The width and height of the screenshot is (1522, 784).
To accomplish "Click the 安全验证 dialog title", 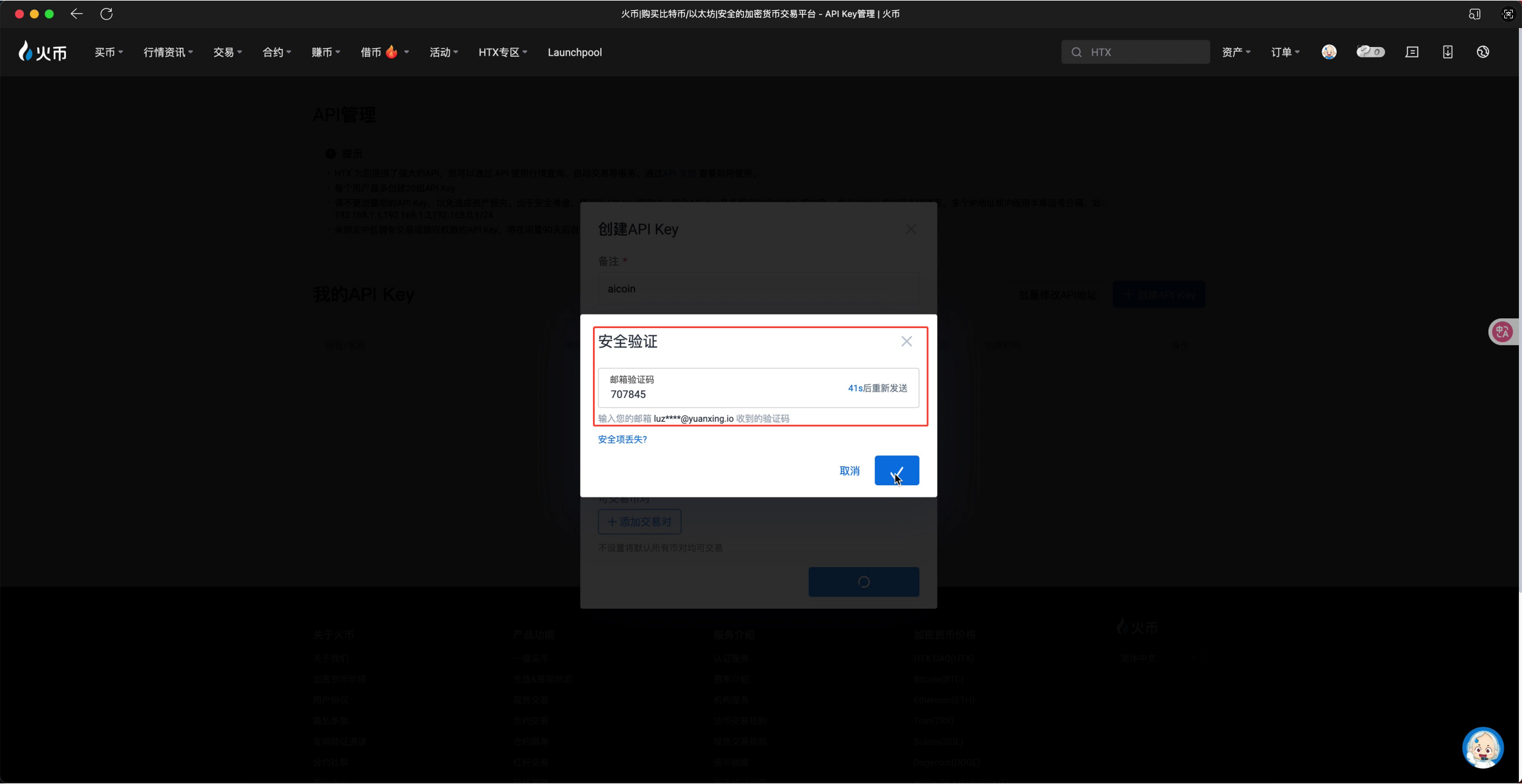I will (x=628, y=342).
